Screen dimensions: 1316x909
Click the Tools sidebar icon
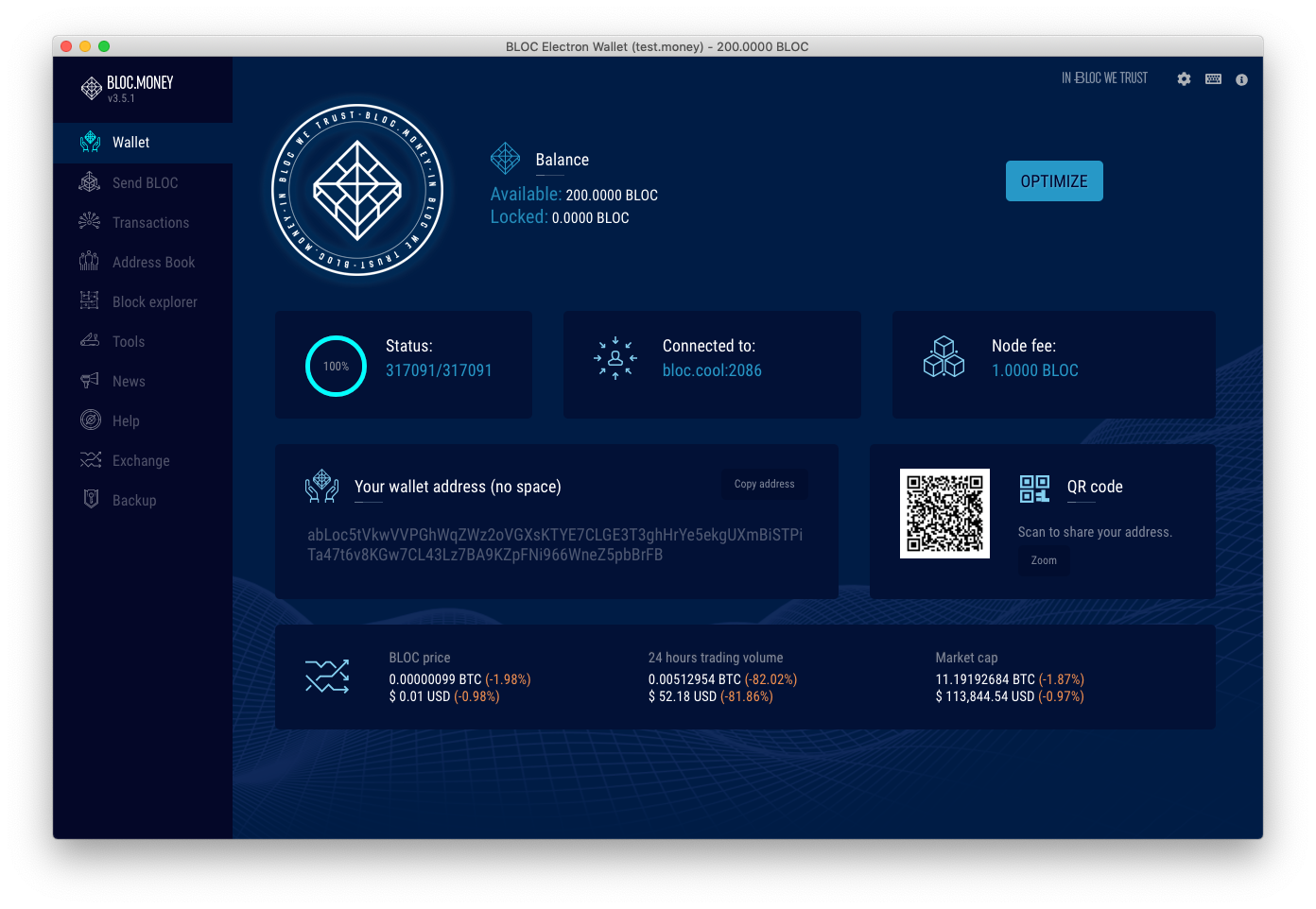pyautogui.click(x=90, y=341)
